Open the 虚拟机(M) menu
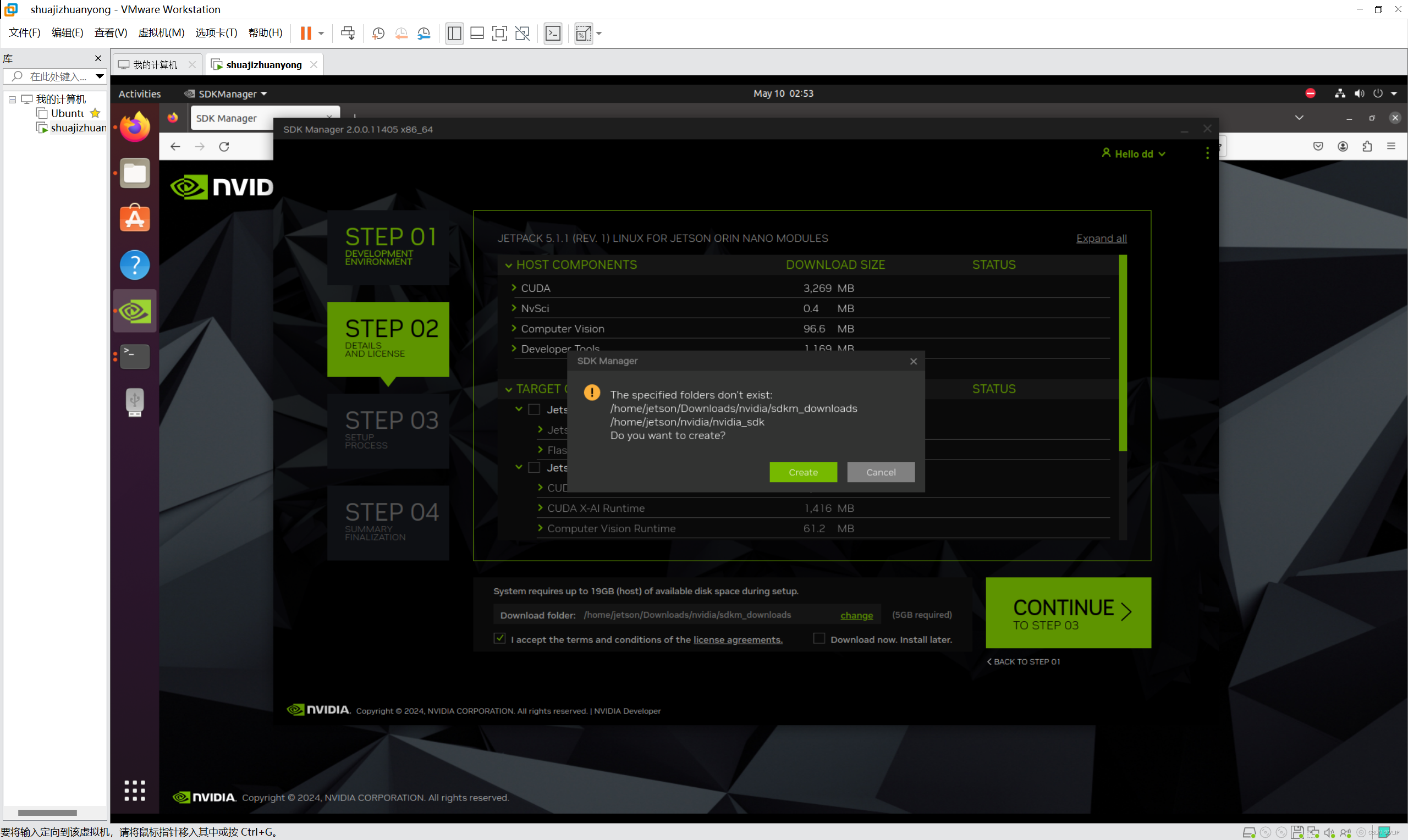The height and width of the screenshot is (840, 1408). pyautogui.click(x=161, y=33)
